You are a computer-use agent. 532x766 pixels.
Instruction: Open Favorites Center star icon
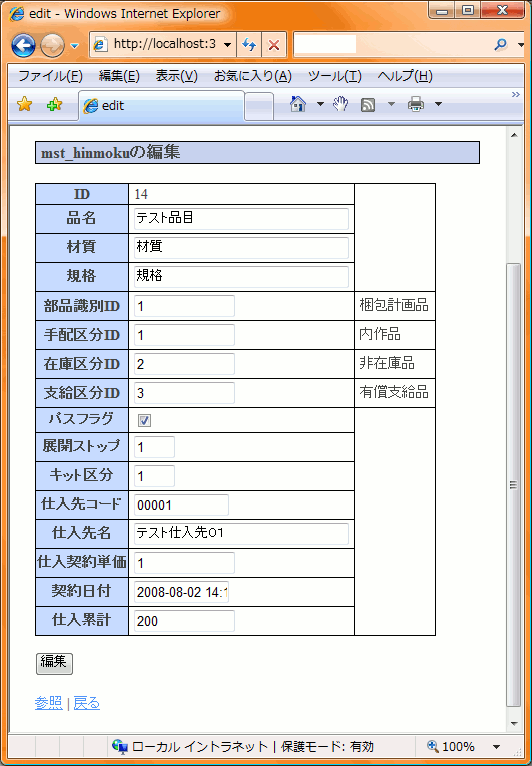coord(24,105)
